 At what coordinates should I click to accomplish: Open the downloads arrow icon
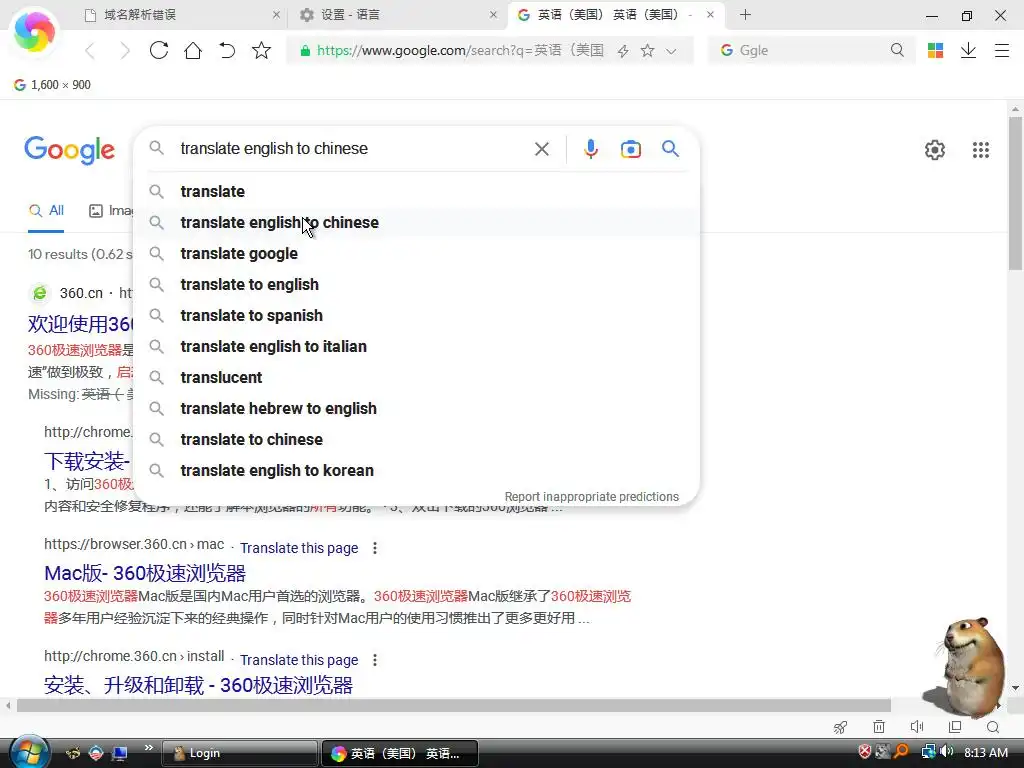pos(968,50)
